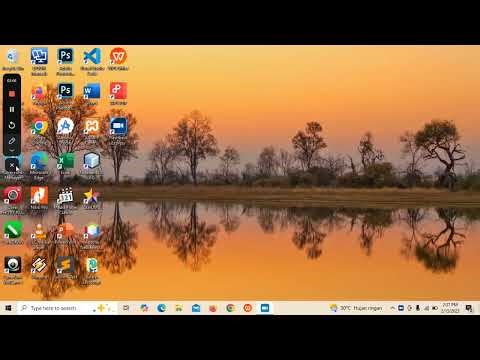Click the microphone tray icon
Viewport: 480px width, 360px height.
[418, 308]
